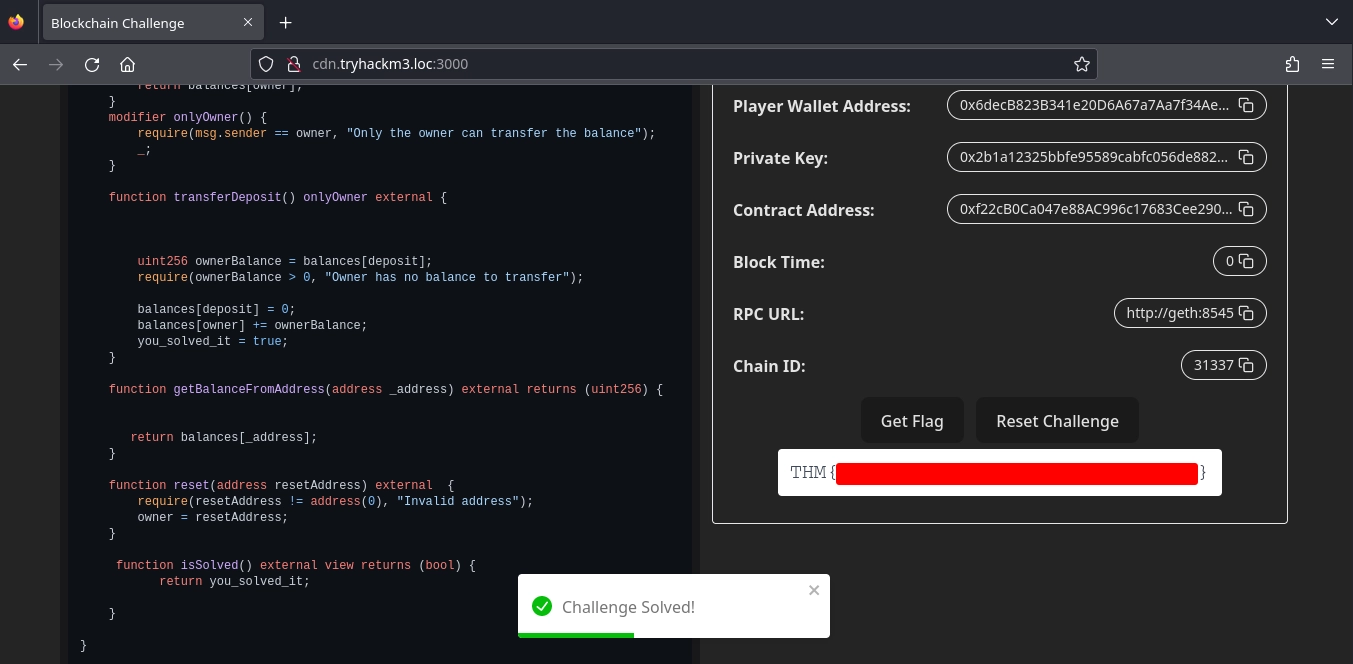The height and width of the screenshot is (664, 1353).
Task: Go to browser home page
Action: (x=127, y=64)
